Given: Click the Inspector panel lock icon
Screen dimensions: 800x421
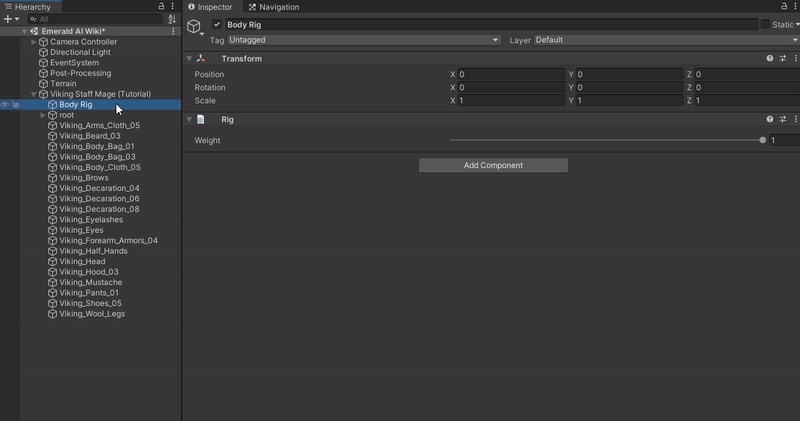Looking at the screenshot, I should point(784,6).
